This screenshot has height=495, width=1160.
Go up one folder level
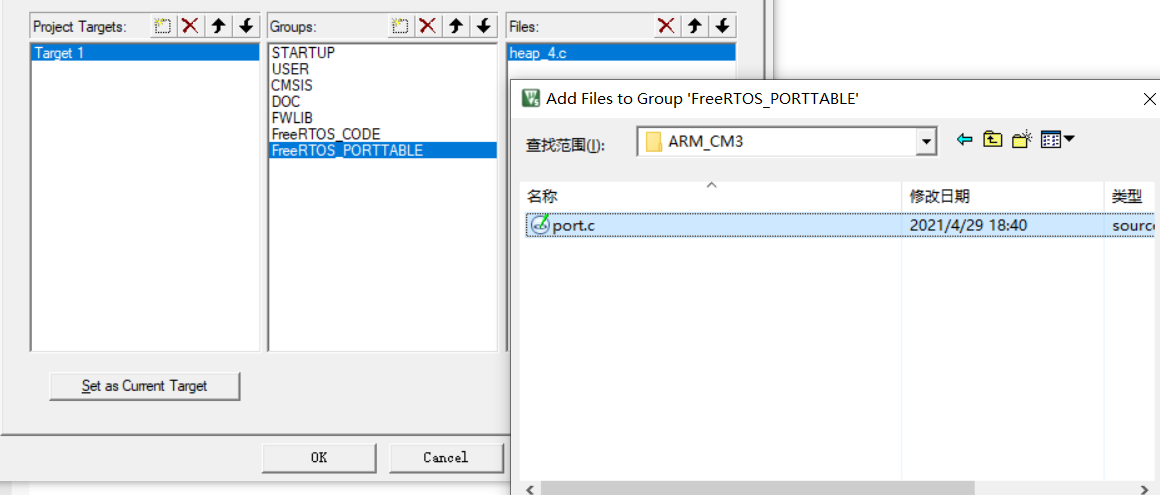click(992, 139)
